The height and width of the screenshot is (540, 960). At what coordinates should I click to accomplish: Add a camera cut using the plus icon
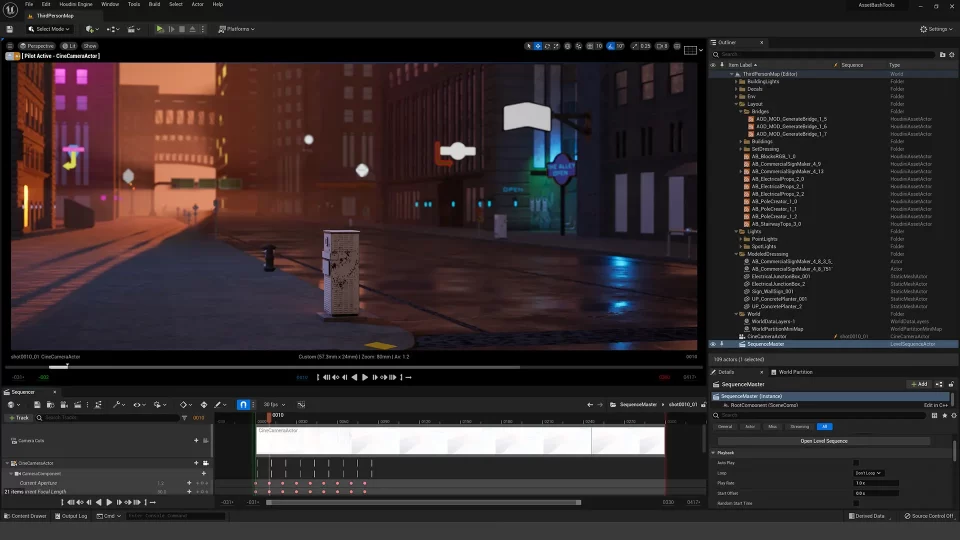click(x=196, y=440)
